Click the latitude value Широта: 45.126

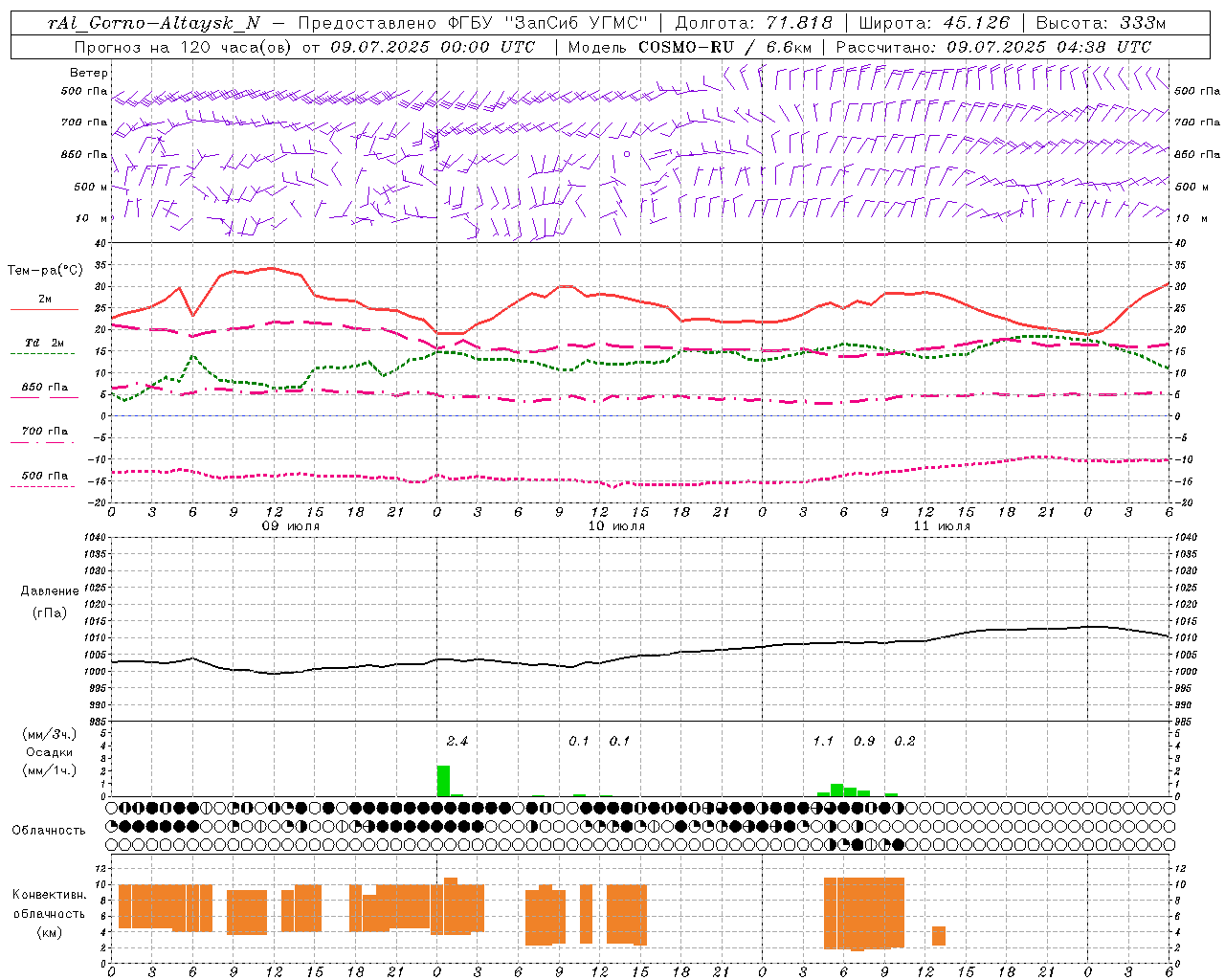[x=934, y=23]
